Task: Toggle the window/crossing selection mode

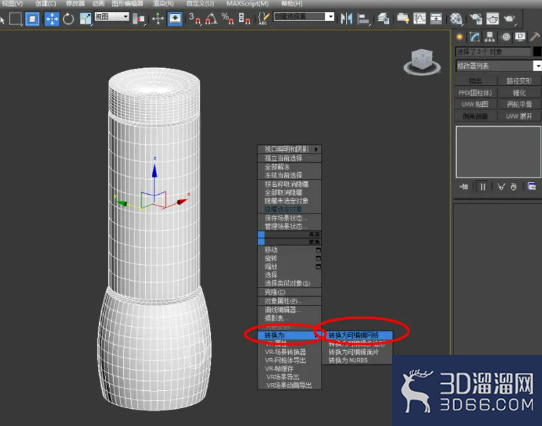Action: tap(32, 19)
